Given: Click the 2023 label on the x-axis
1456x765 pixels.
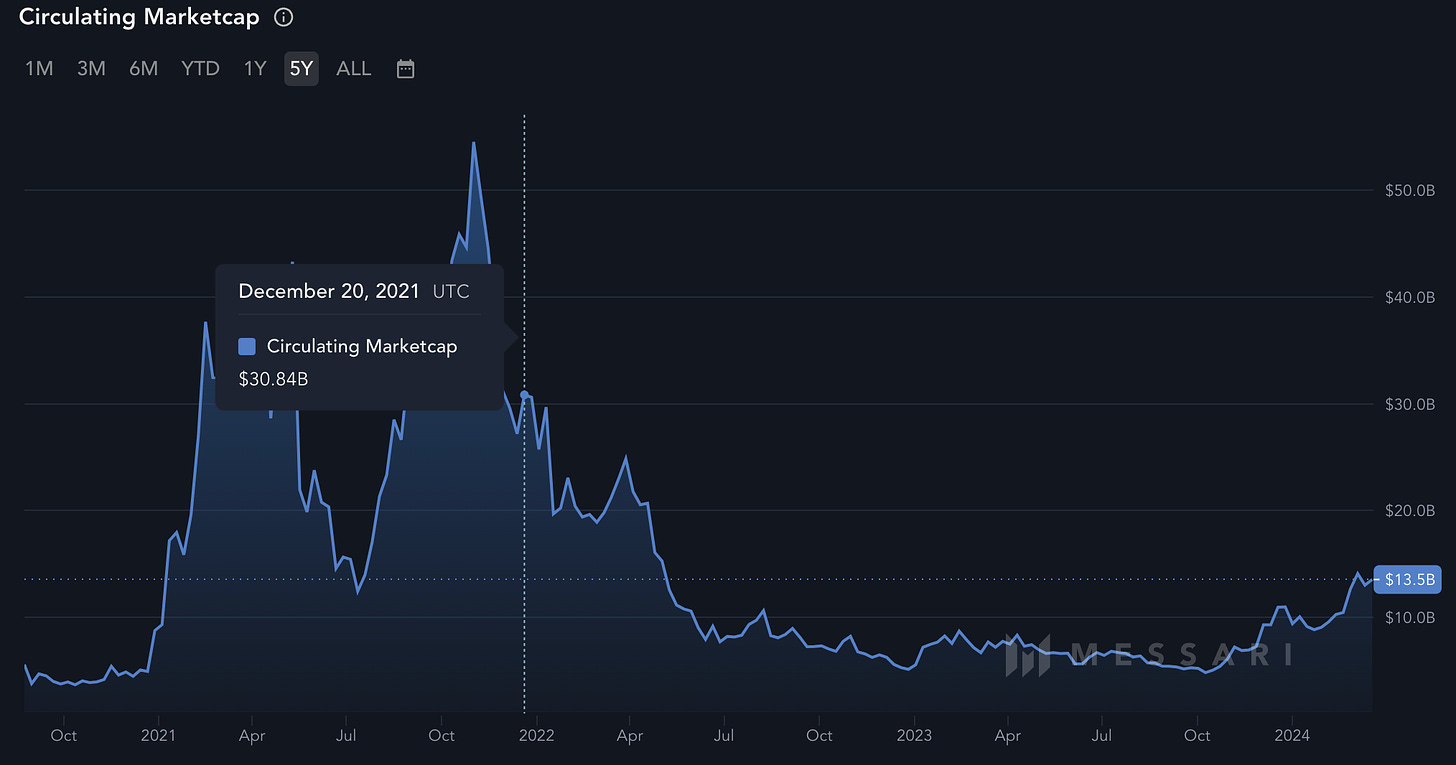Looking at the screenshot, I should (x=914, y=735).
